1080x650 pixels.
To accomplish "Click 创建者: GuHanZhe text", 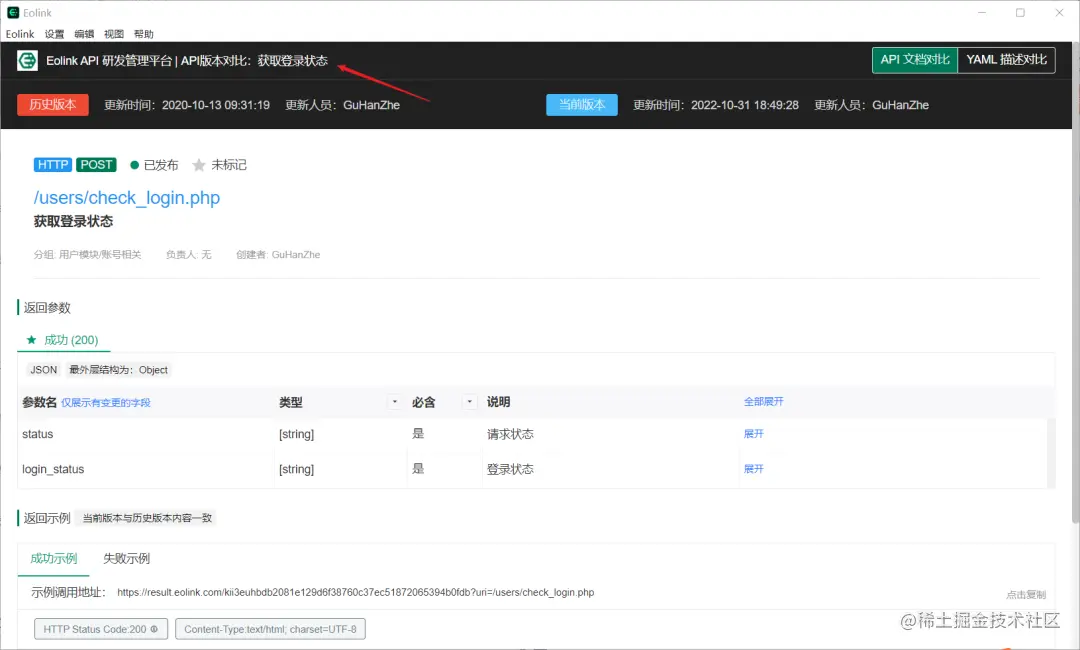I will point(278,255).
